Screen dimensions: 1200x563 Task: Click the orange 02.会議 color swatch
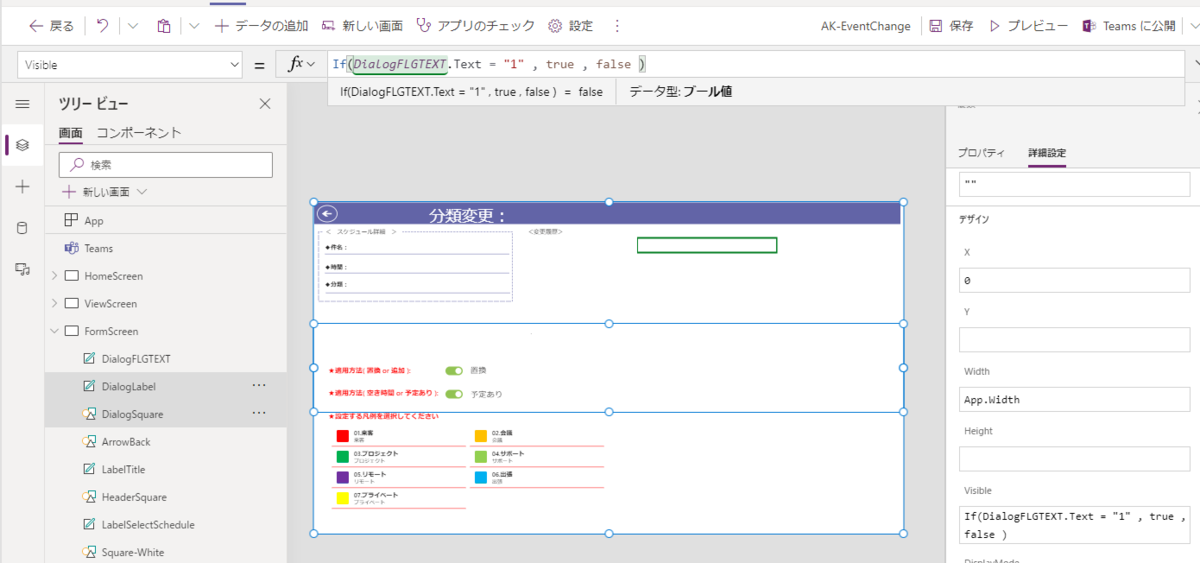482,436
